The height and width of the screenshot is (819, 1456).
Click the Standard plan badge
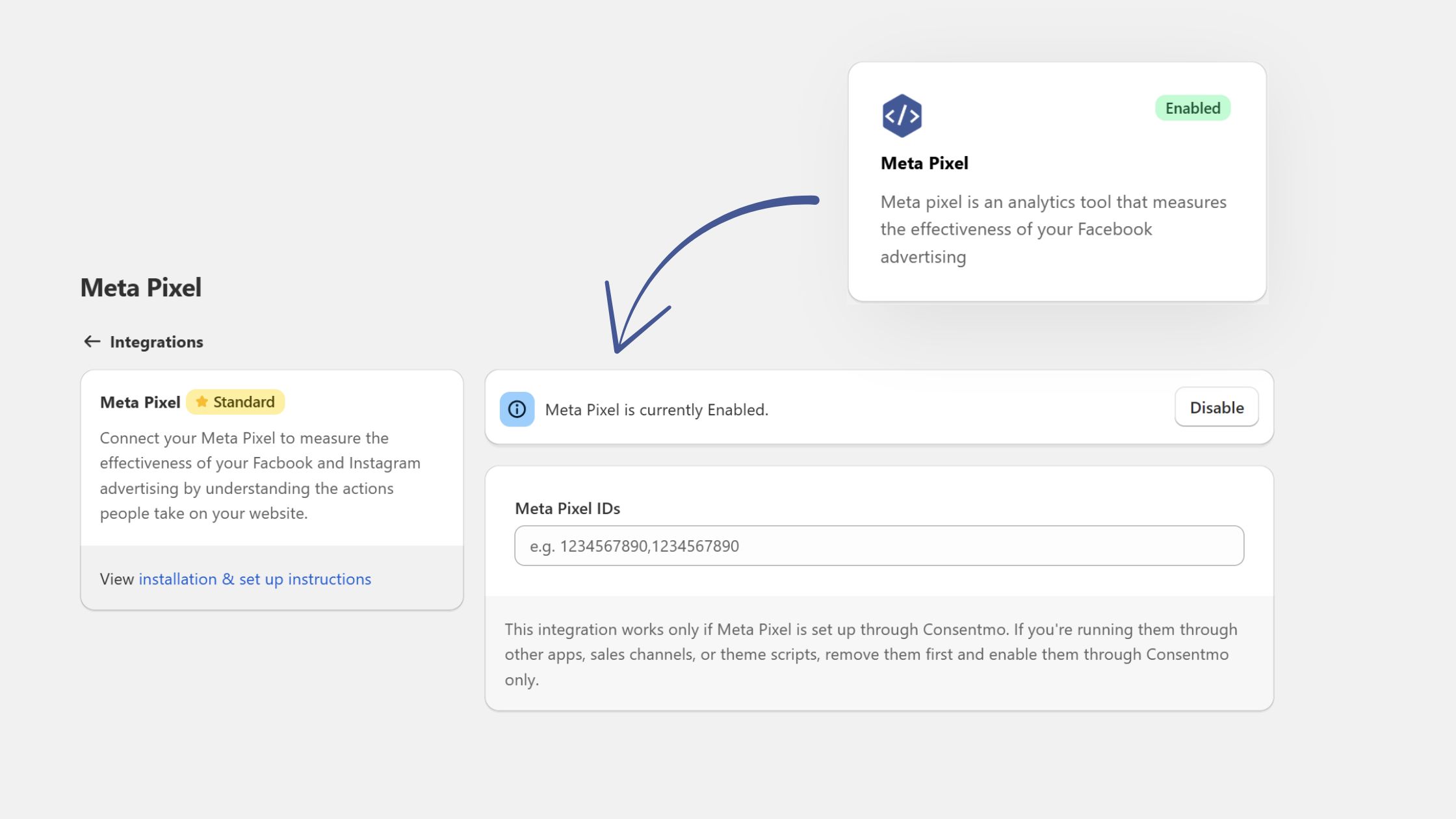235,402
